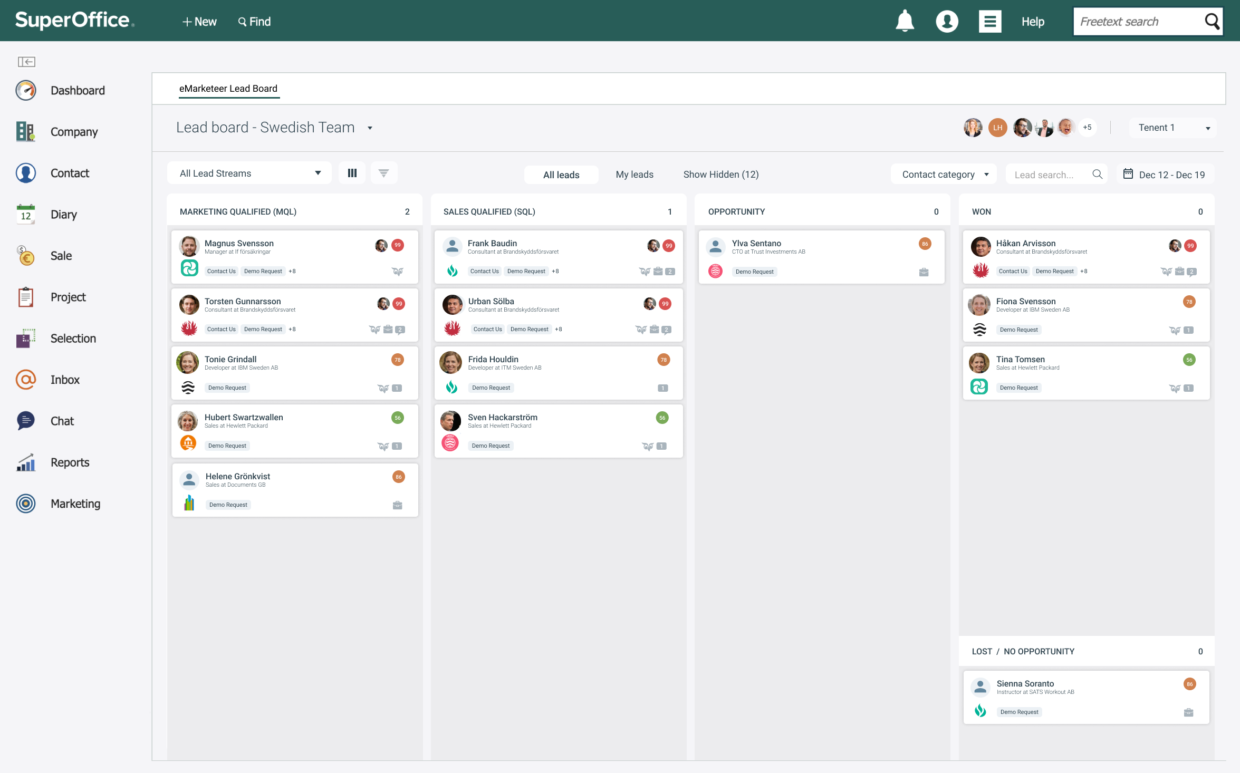
Task: Open the All Lead Streams dropdown
Action: click(248, 172)
